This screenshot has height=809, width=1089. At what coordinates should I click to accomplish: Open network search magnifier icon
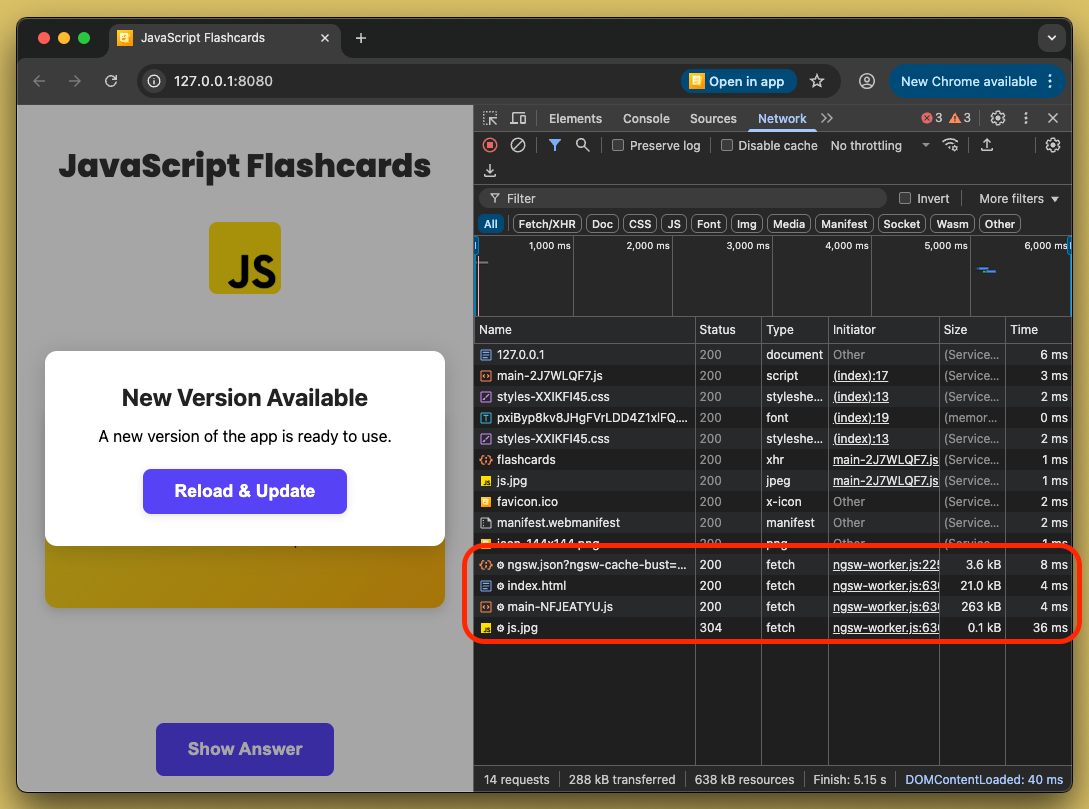[583, 145]
